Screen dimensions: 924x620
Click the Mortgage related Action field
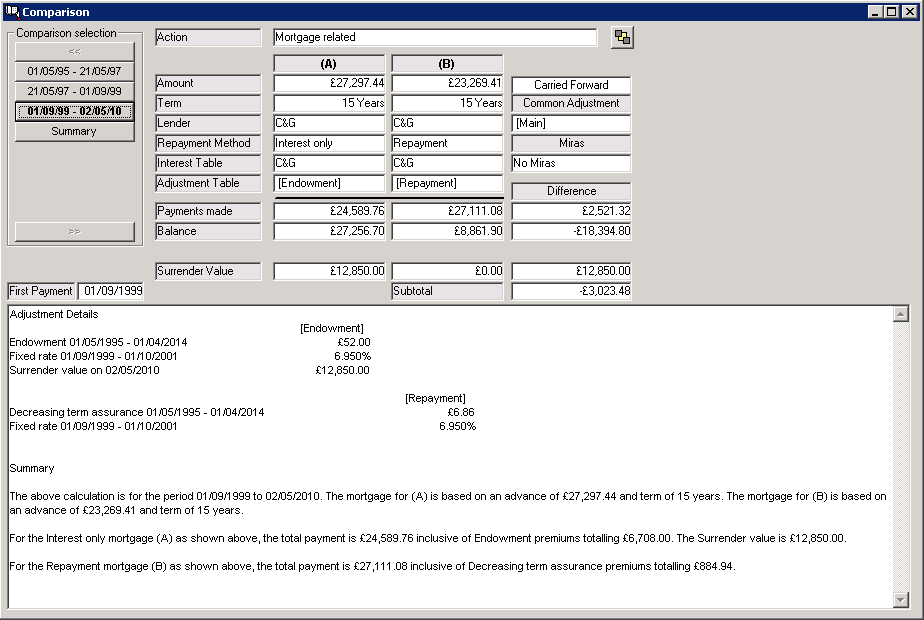point(435,37)
